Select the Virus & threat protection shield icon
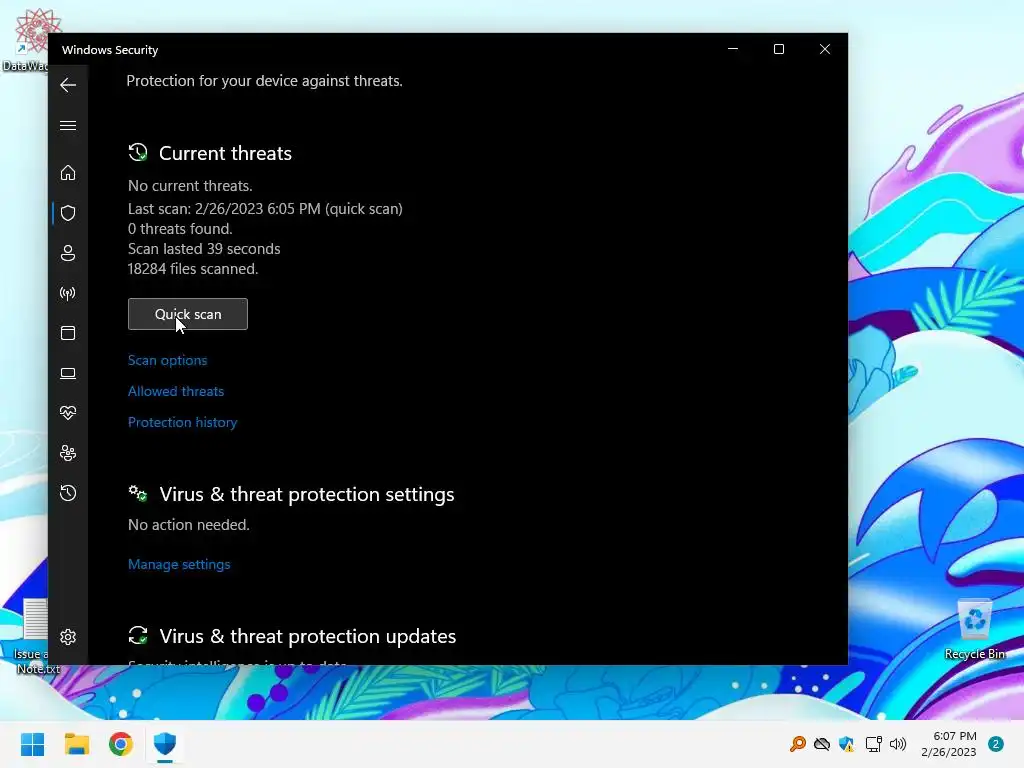1024x768 pixels. (68, 213)
